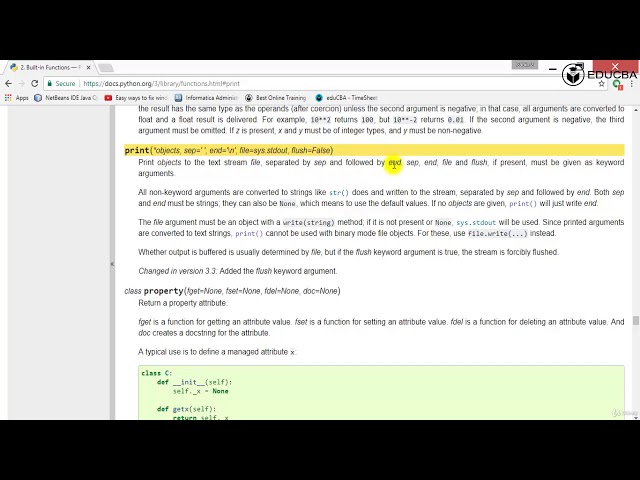The image size is (640, 480).
Task: Click the 'class C:' code line
Action: coord(157,373)
